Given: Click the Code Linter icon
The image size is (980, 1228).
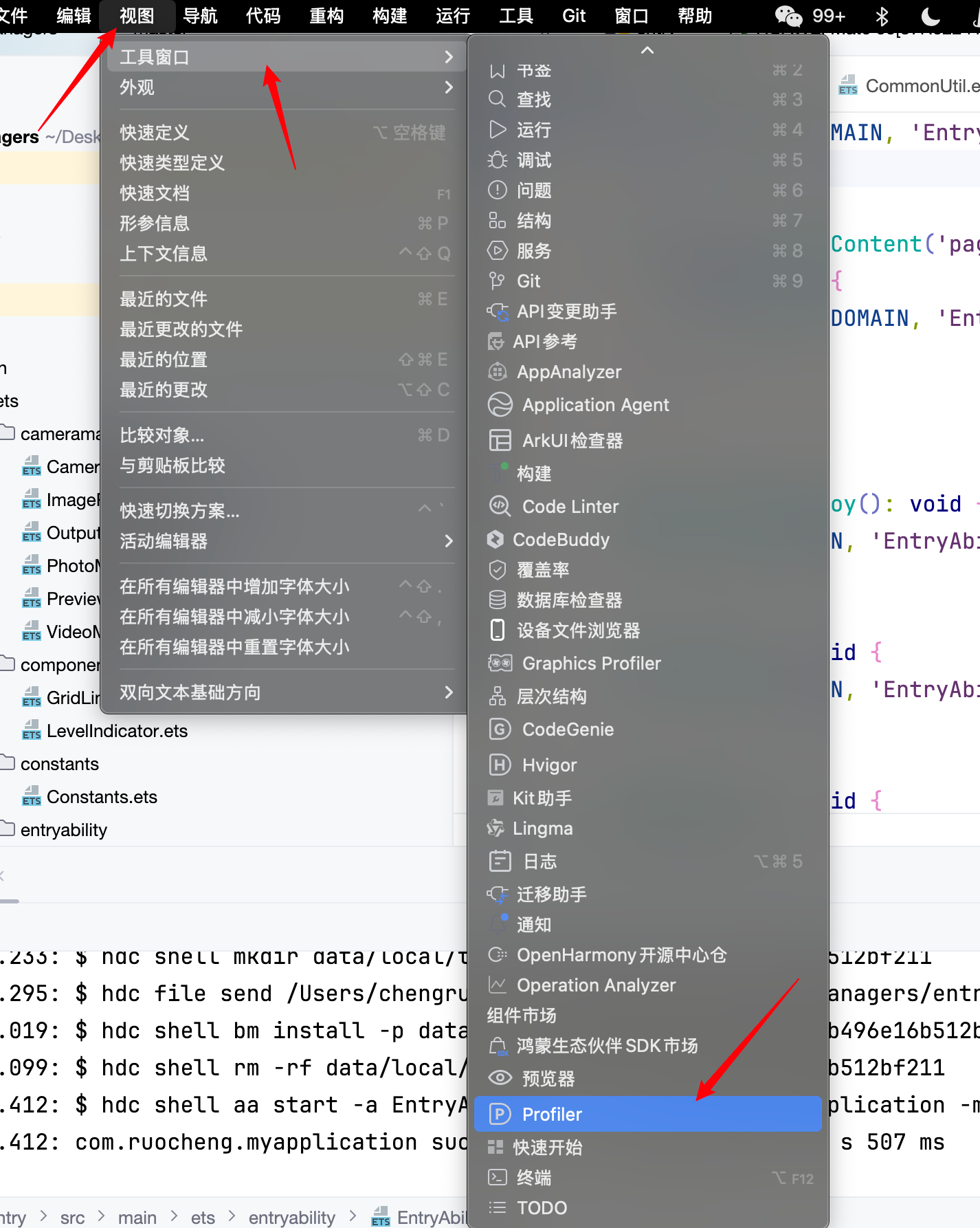Looking at the screenshot, I should point(500,507).
